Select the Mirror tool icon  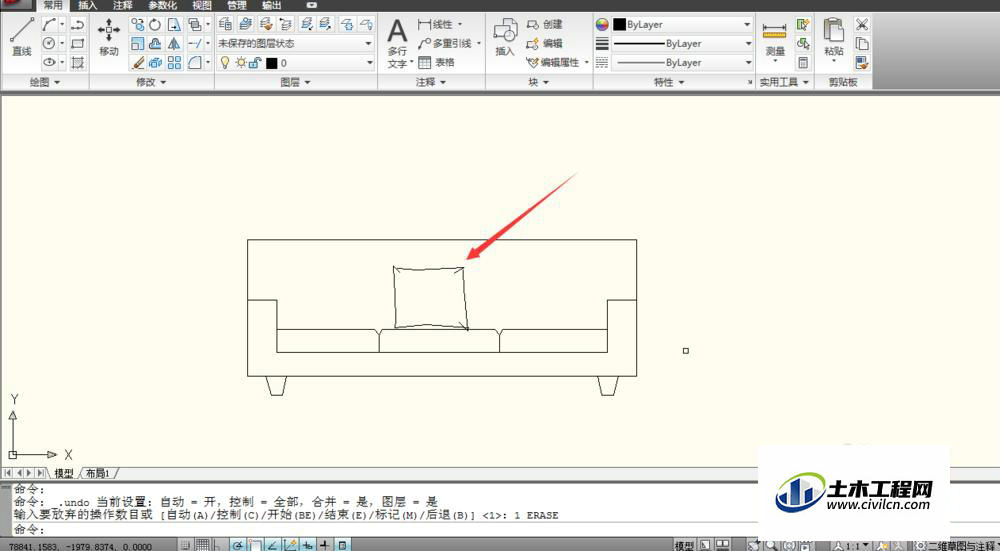click(x=173, y=43)
